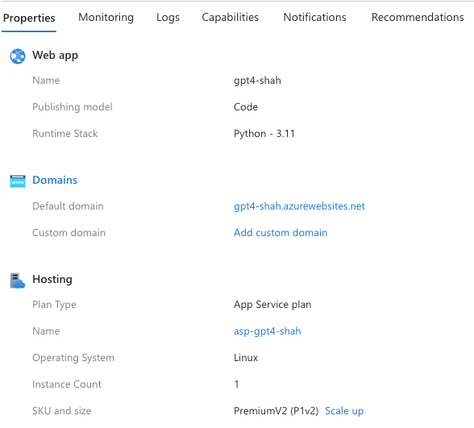This screenshot has height=428, width=474.
Task: Select the Linux operating system value
Action: pyautogui.click(x=246, y=358)
